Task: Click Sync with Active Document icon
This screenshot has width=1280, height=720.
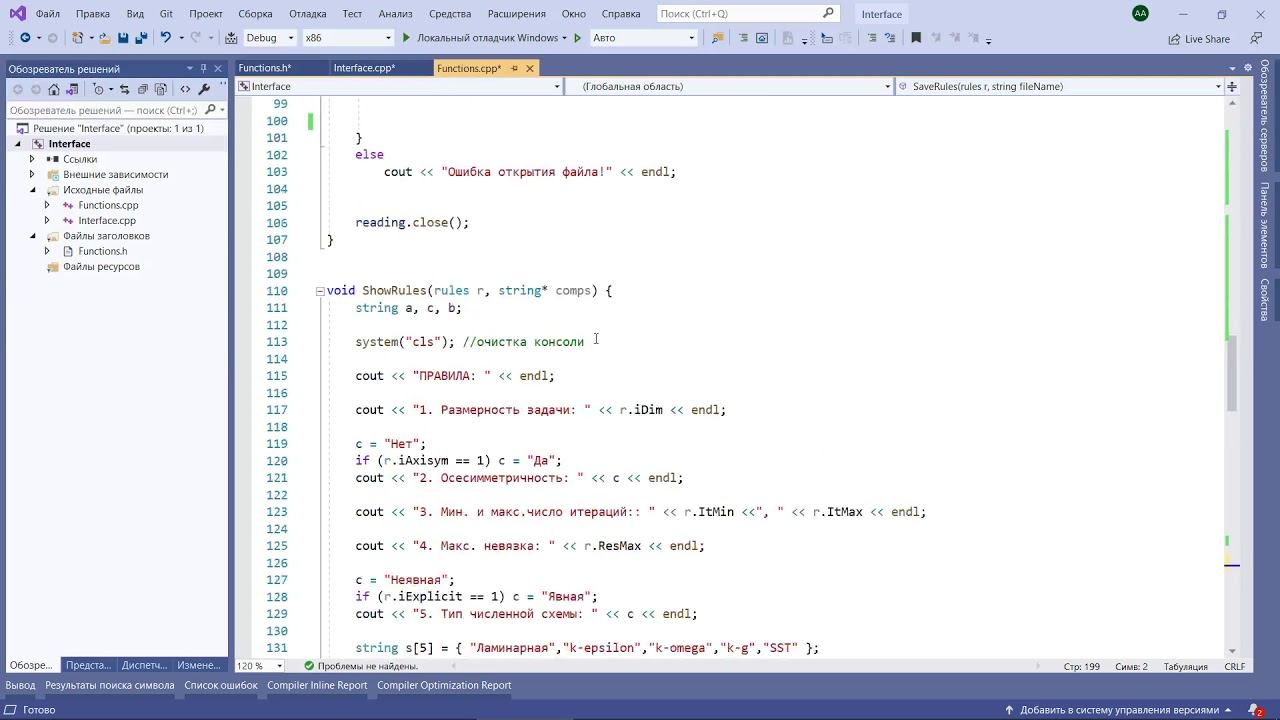Action: click(x=124, y=89)
